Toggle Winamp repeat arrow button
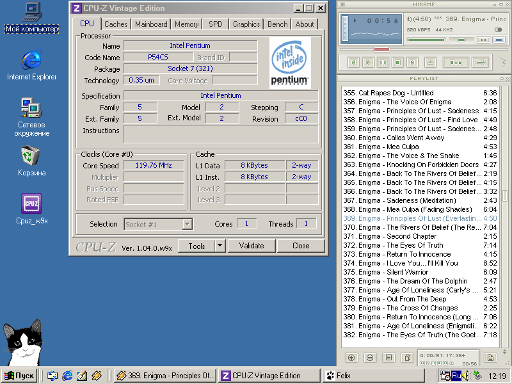 480,62
